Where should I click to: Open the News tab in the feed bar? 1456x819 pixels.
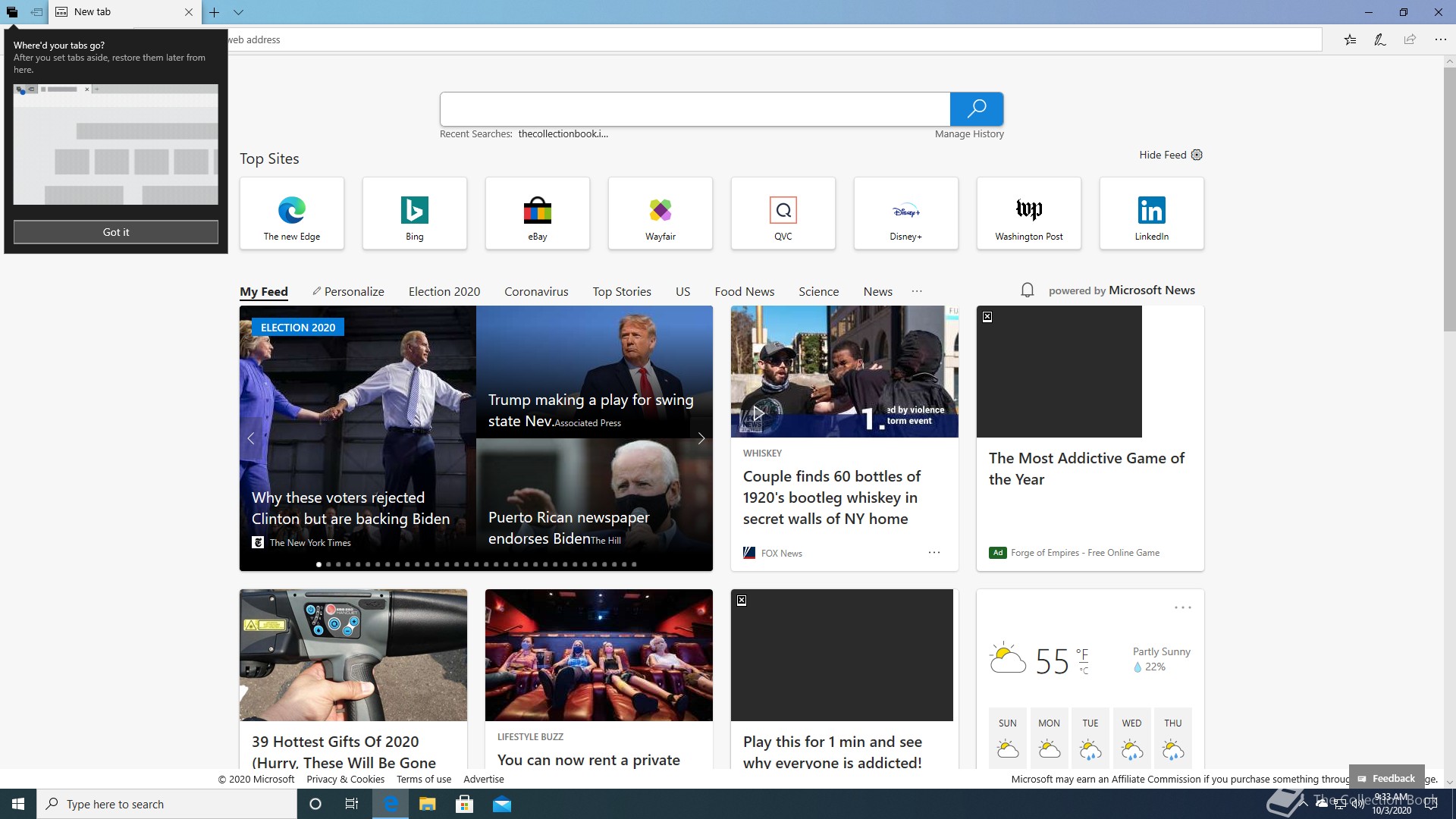[877, 292]
